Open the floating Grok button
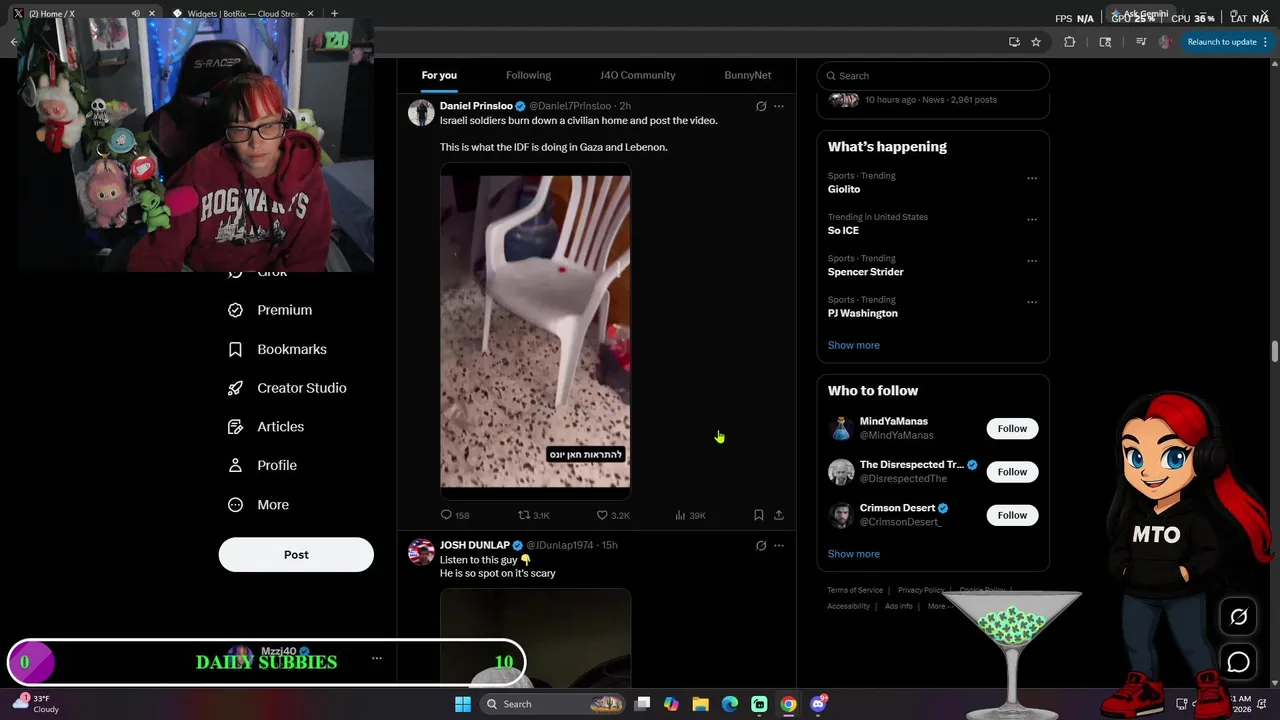This screenshot has height=720, width=1280. click(1238, 617)
